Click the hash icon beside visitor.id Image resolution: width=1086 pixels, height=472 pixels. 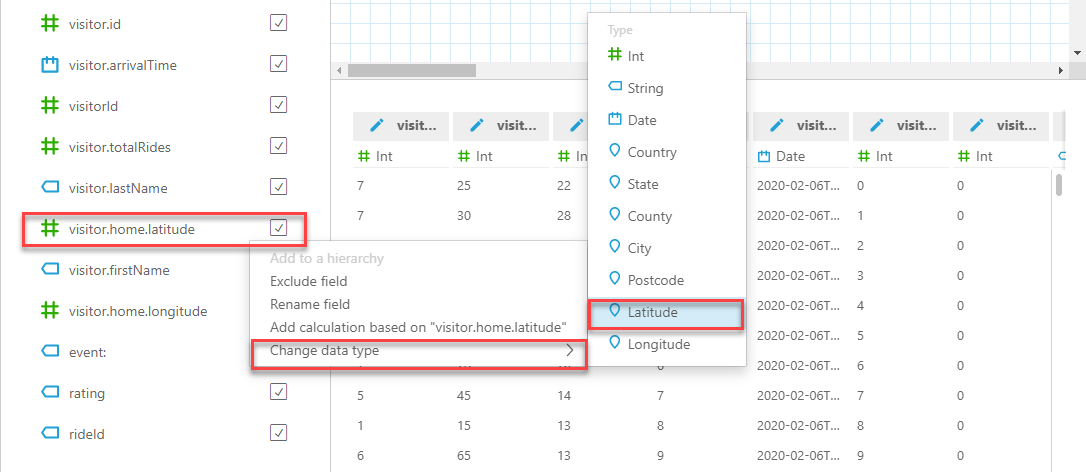pos(49,24)
